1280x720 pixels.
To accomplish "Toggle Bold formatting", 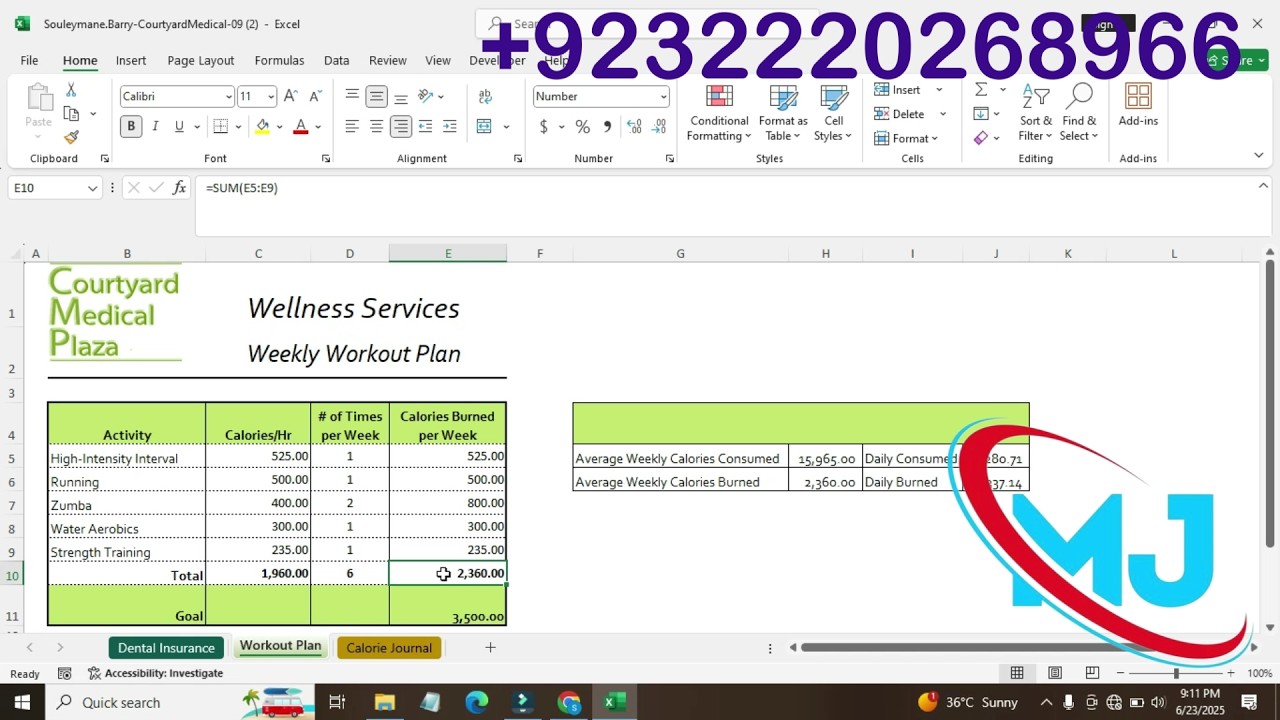I will pyautogui.click(x=131, y=127).
